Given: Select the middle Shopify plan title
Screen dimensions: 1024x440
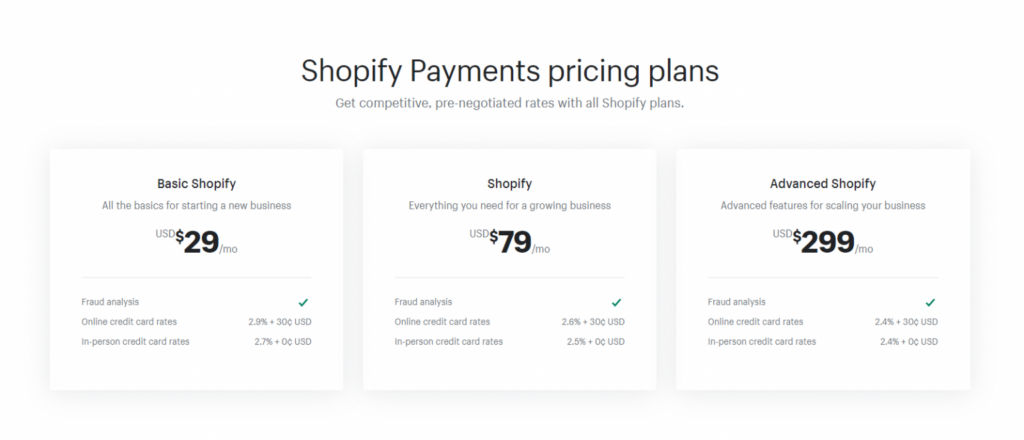Looking at the screenshot, I should (509, 183).
